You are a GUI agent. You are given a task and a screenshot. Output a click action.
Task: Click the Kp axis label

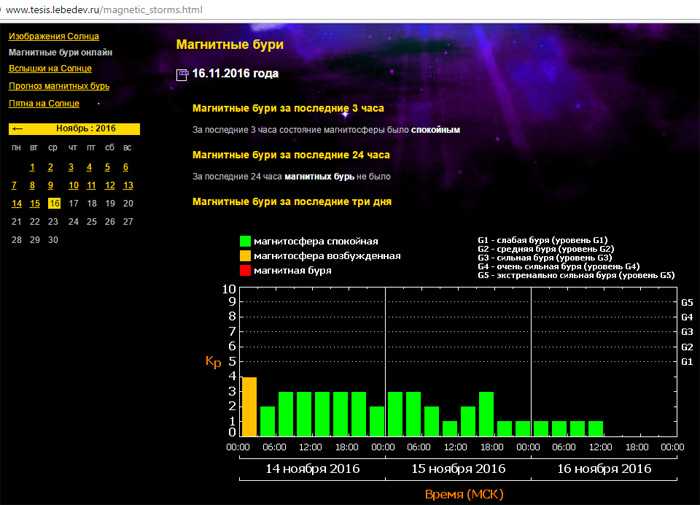tap(213, 361)
